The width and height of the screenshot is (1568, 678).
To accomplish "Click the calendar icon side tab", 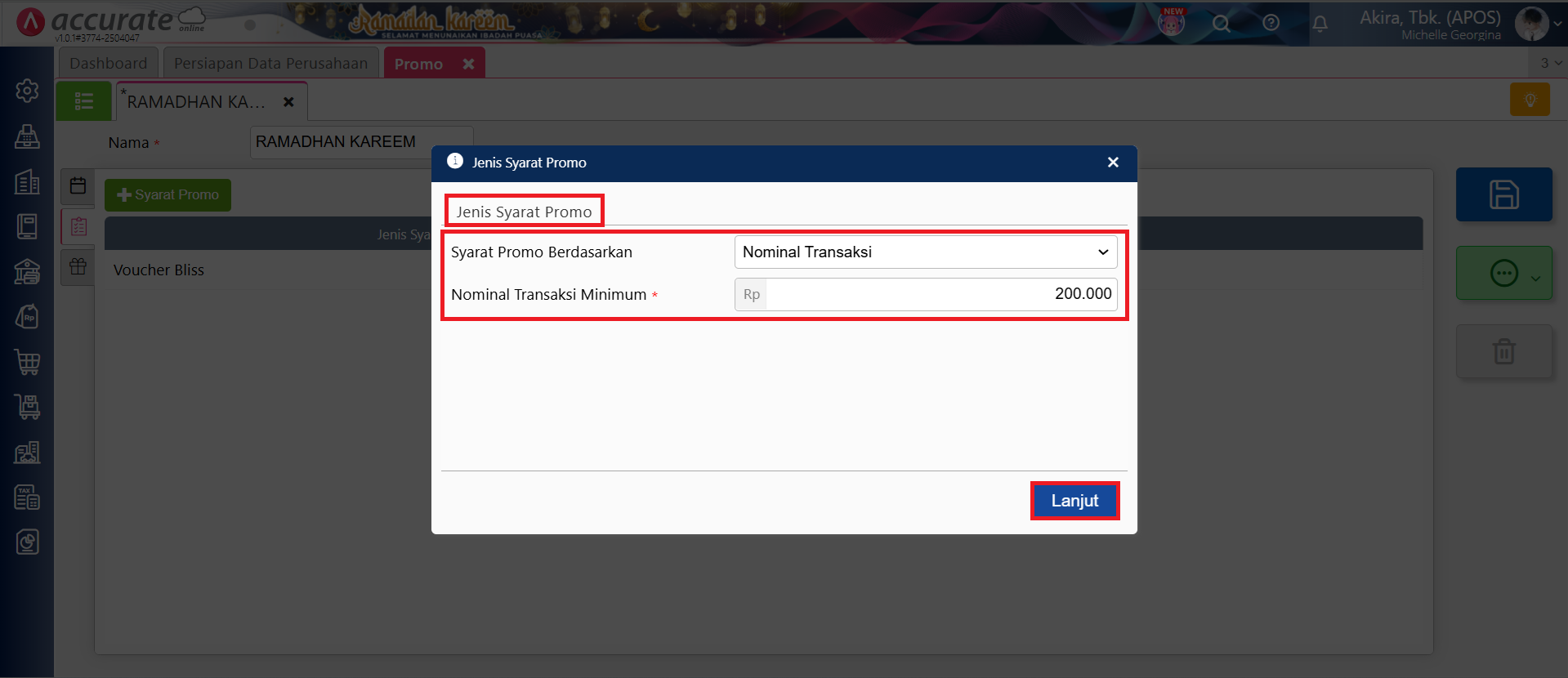I will 78,186.
